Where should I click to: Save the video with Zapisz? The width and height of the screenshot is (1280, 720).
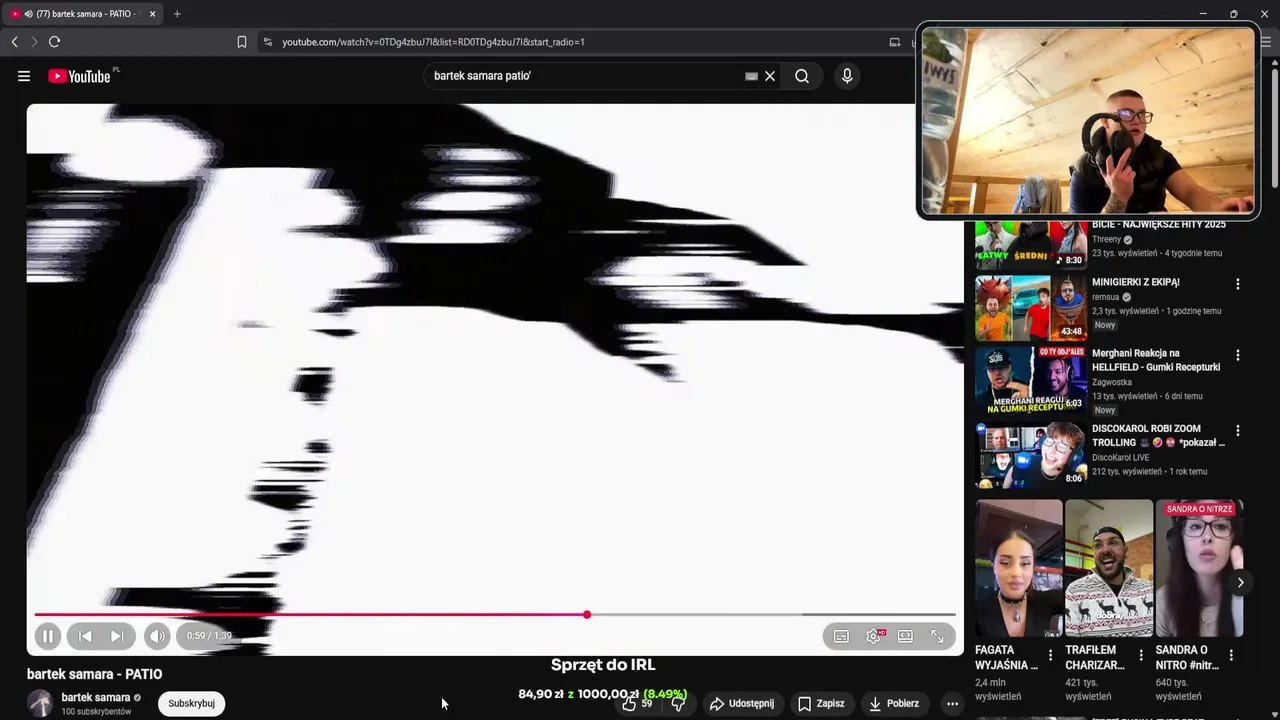coord(821,704)
